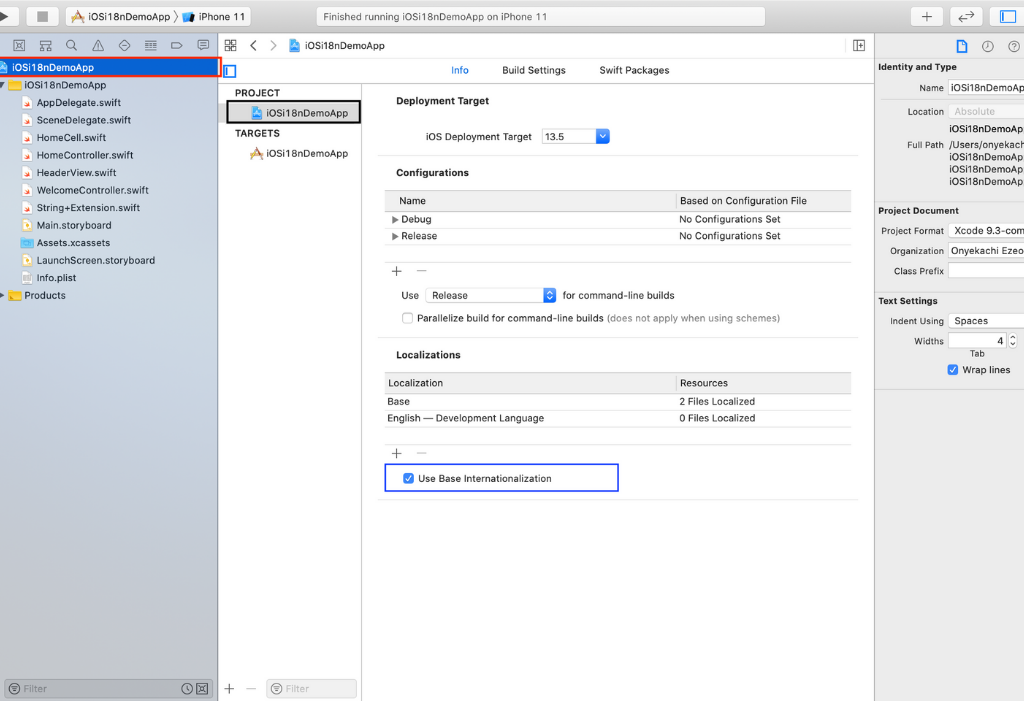Enable Parallelize build for command-line builds

point(408,318)
